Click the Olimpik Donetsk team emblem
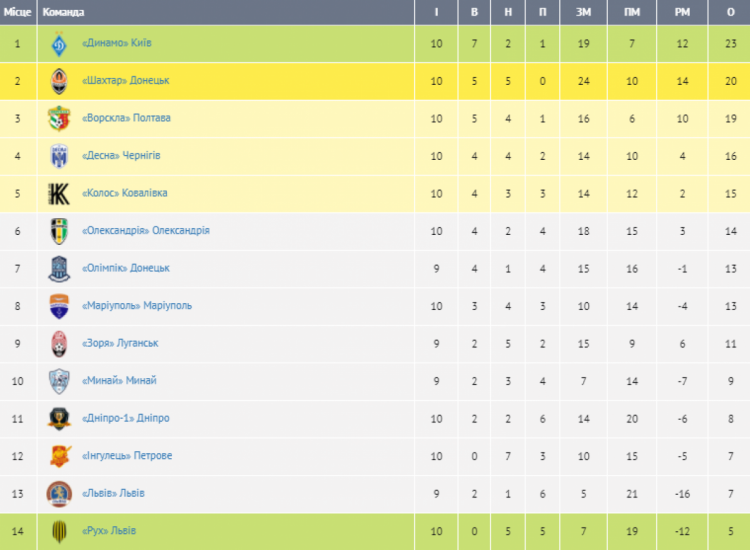 click(x=59, y=269)
